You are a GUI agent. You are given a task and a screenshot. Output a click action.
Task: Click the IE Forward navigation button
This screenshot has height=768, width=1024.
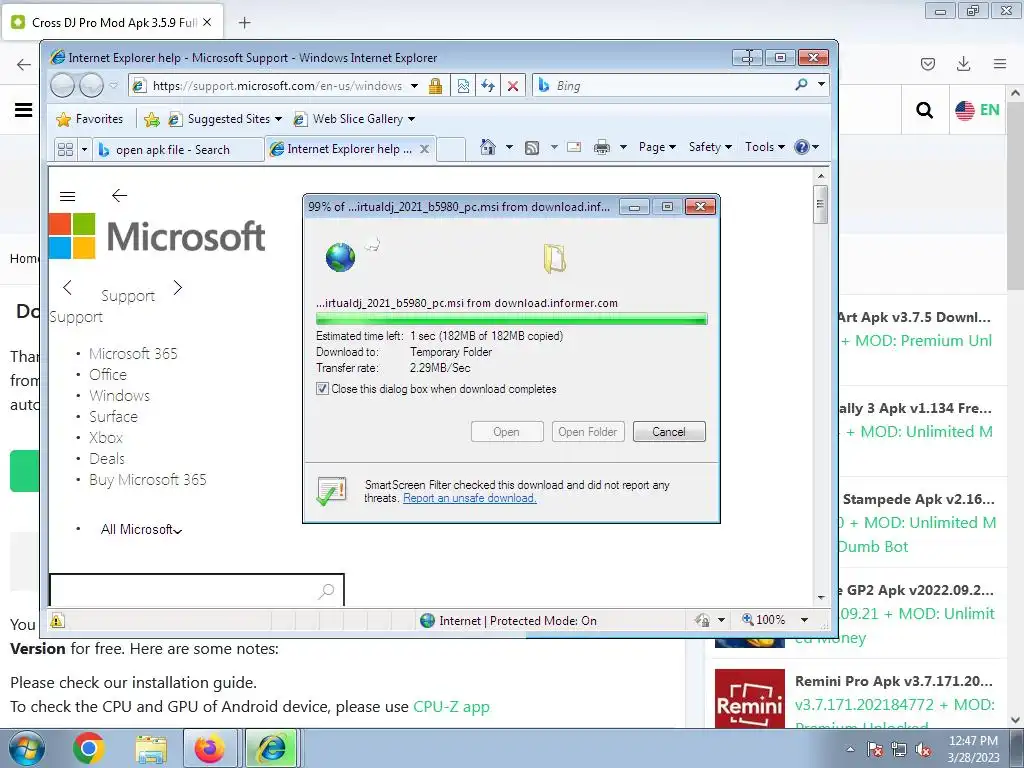[x=91, y=86]
